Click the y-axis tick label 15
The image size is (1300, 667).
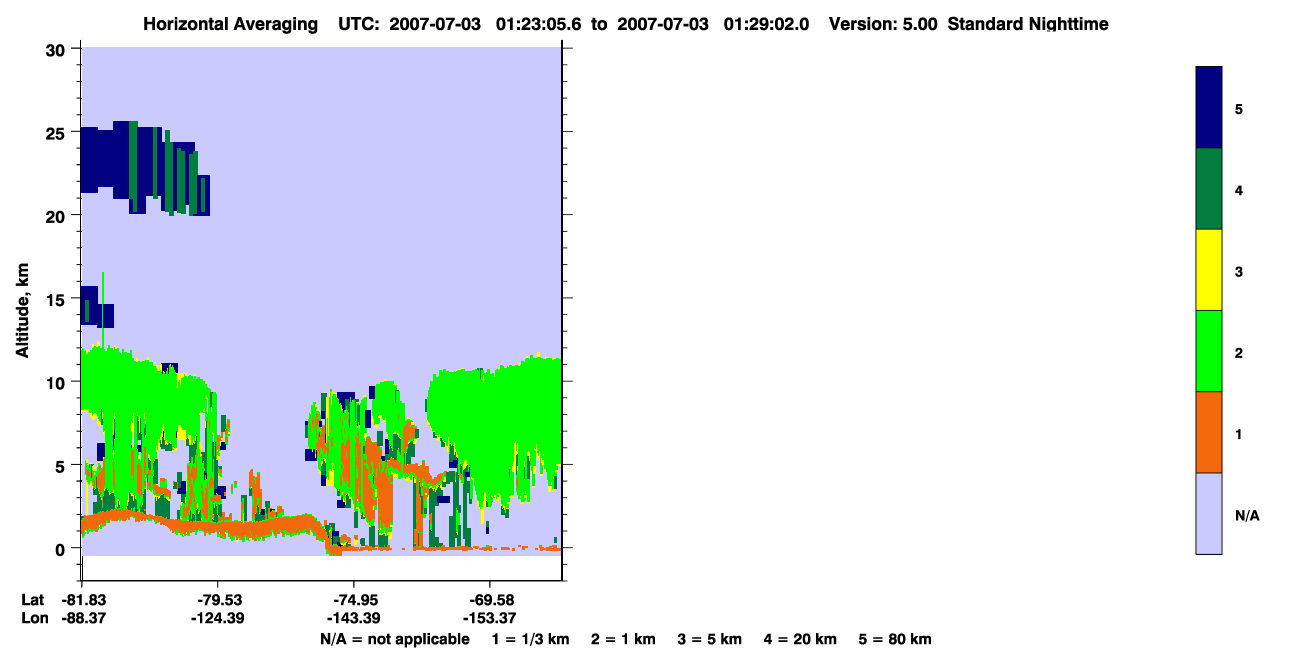point(57,298)
